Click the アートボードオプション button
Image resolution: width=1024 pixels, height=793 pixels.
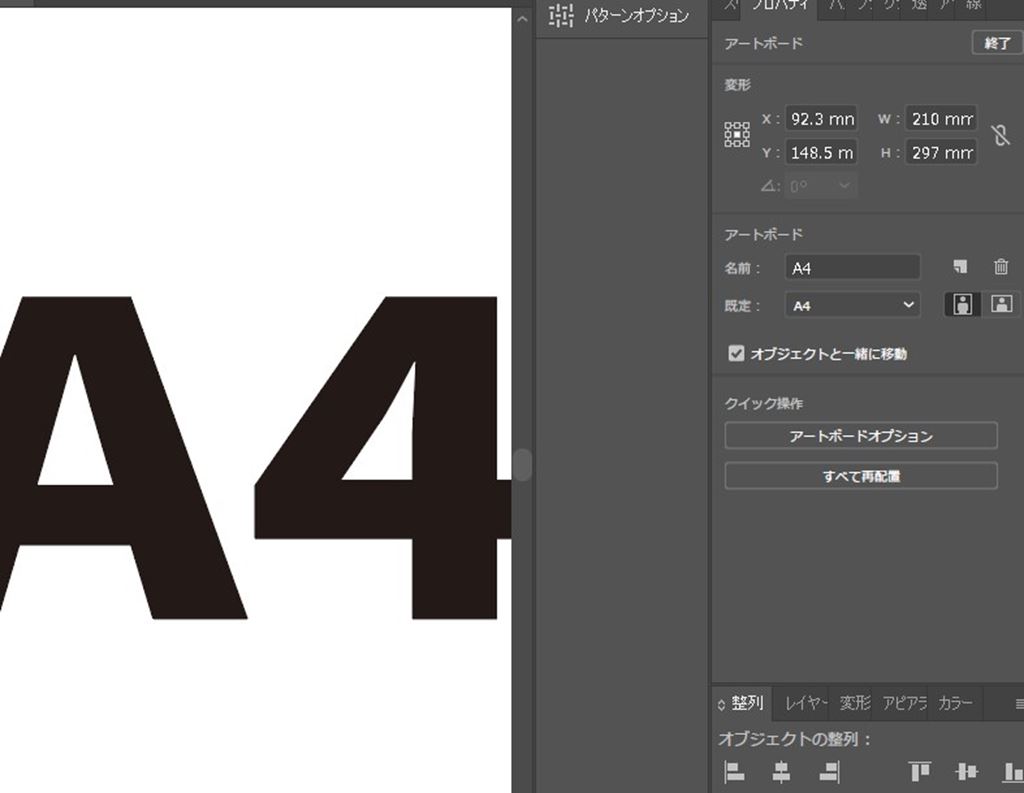(860, 436)
